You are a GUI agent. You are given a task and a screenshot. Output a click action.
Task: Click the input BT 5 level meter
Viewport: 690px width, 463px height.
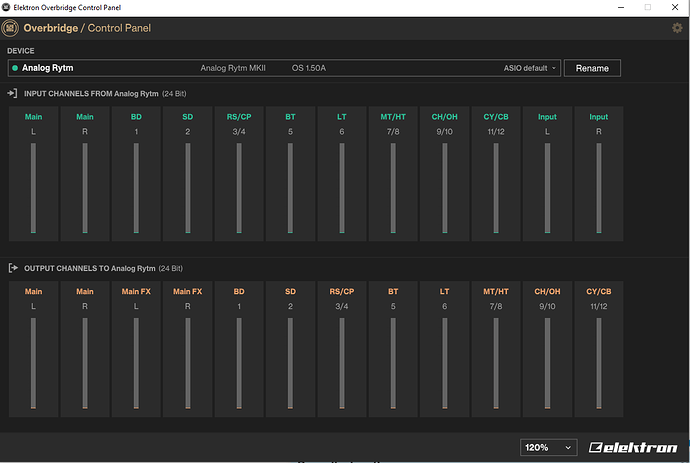pos(290,188)
